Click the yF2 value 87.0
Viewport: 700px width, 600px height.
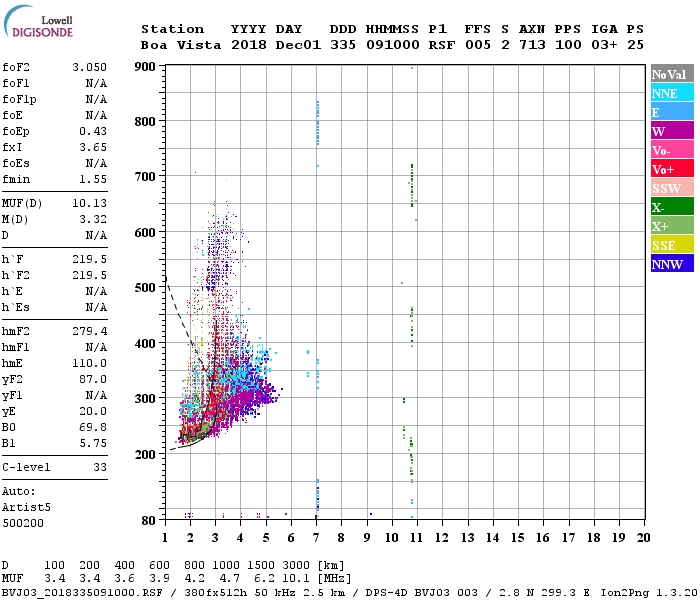(x=93, y=379)
